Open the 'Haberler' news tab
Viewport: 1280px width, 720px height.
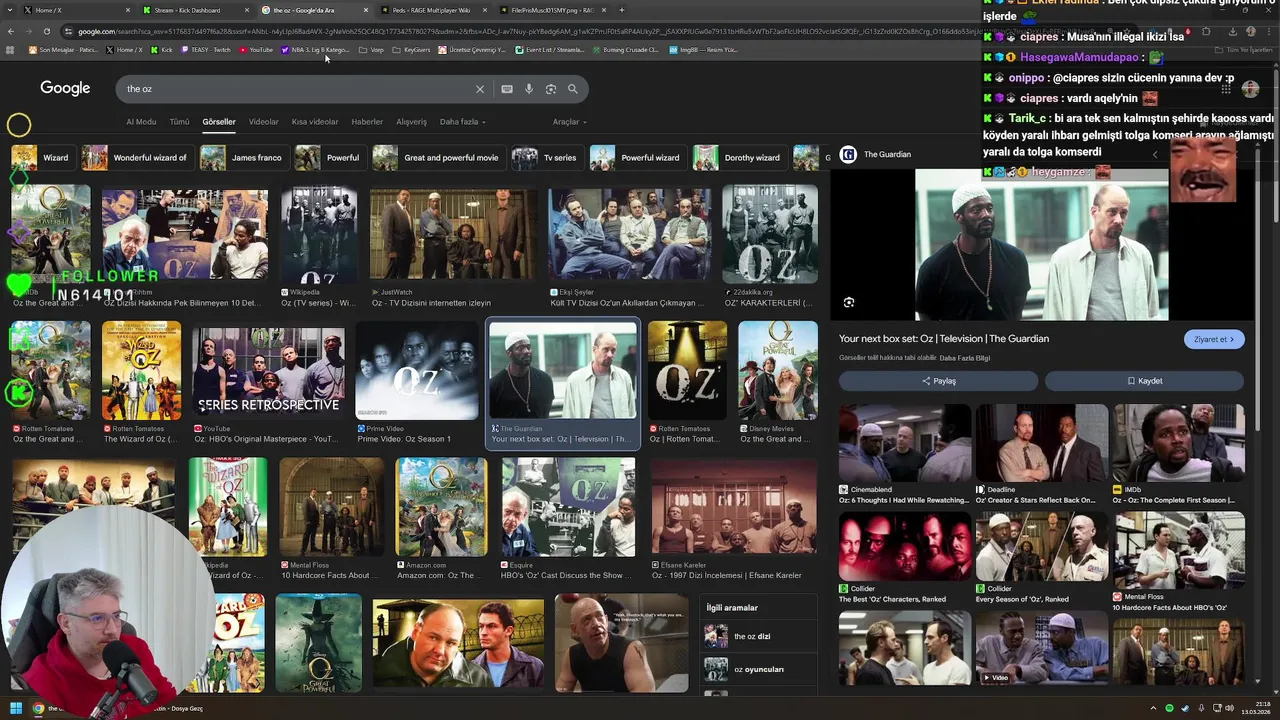(367, 122)
